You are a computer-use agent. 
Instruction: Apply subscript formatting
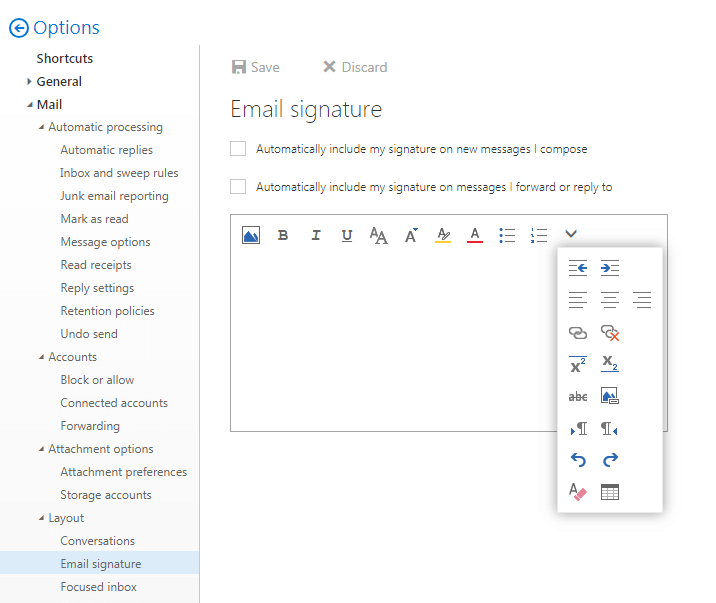[610, 364]
